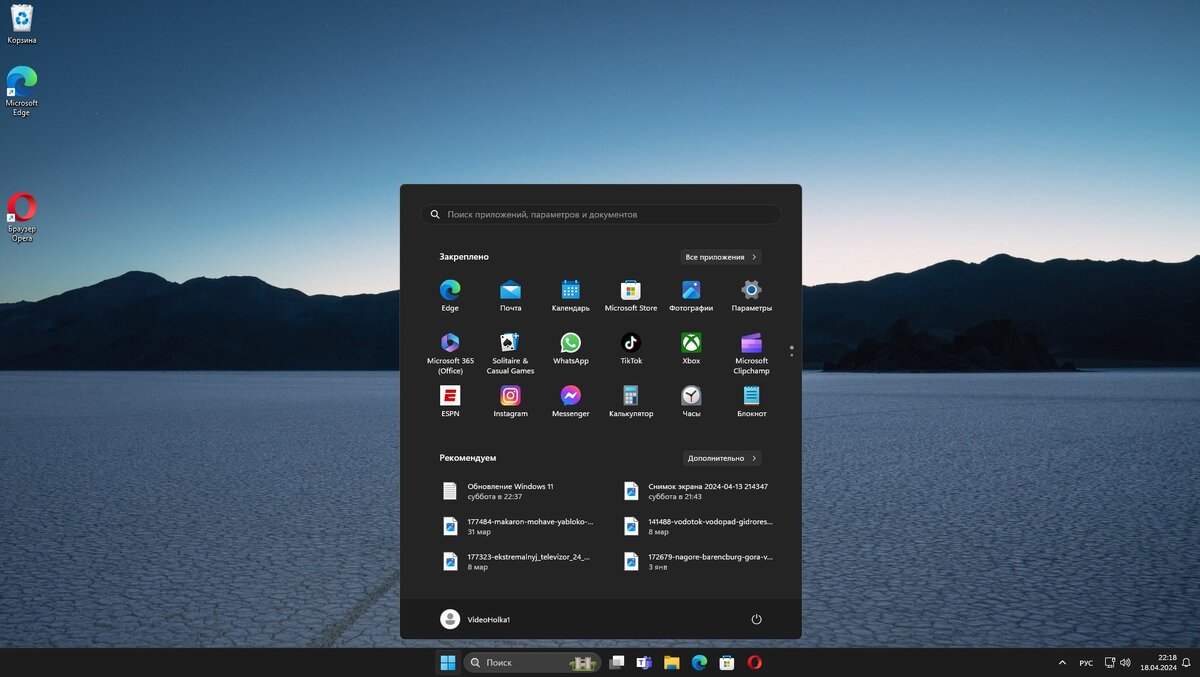Expand hidden system tray icons chevron
The width and height of the screenshot is (1200, 677).
(x=1062, y=663)
